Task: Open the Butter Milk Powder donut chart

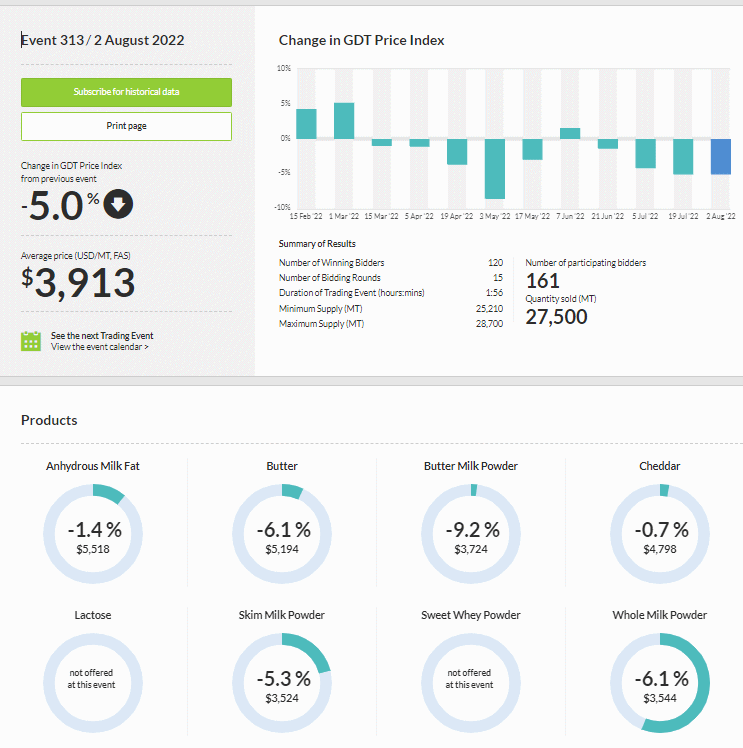Action: (471, 534)
